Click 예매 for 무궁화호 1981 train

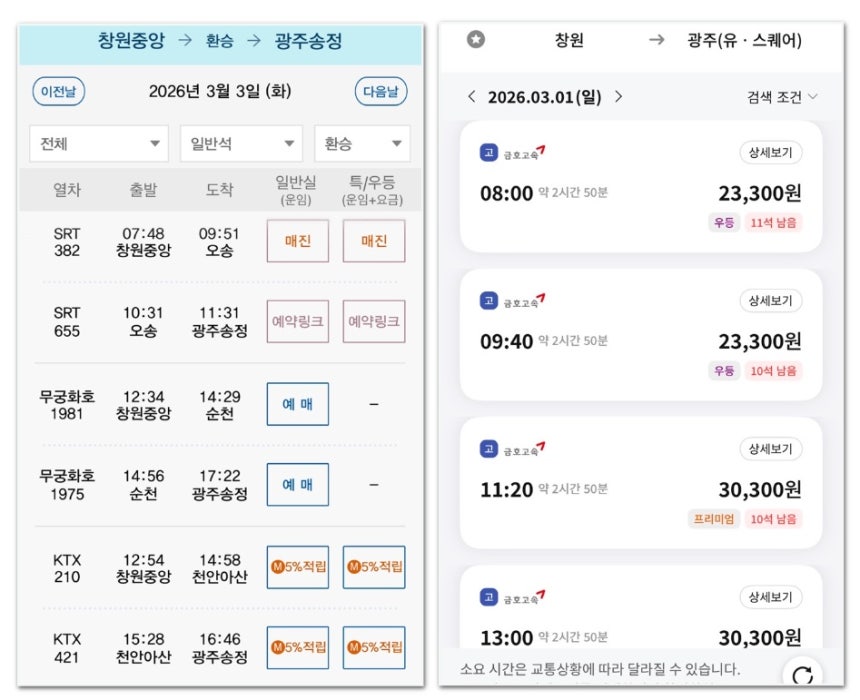coord(297,404)
